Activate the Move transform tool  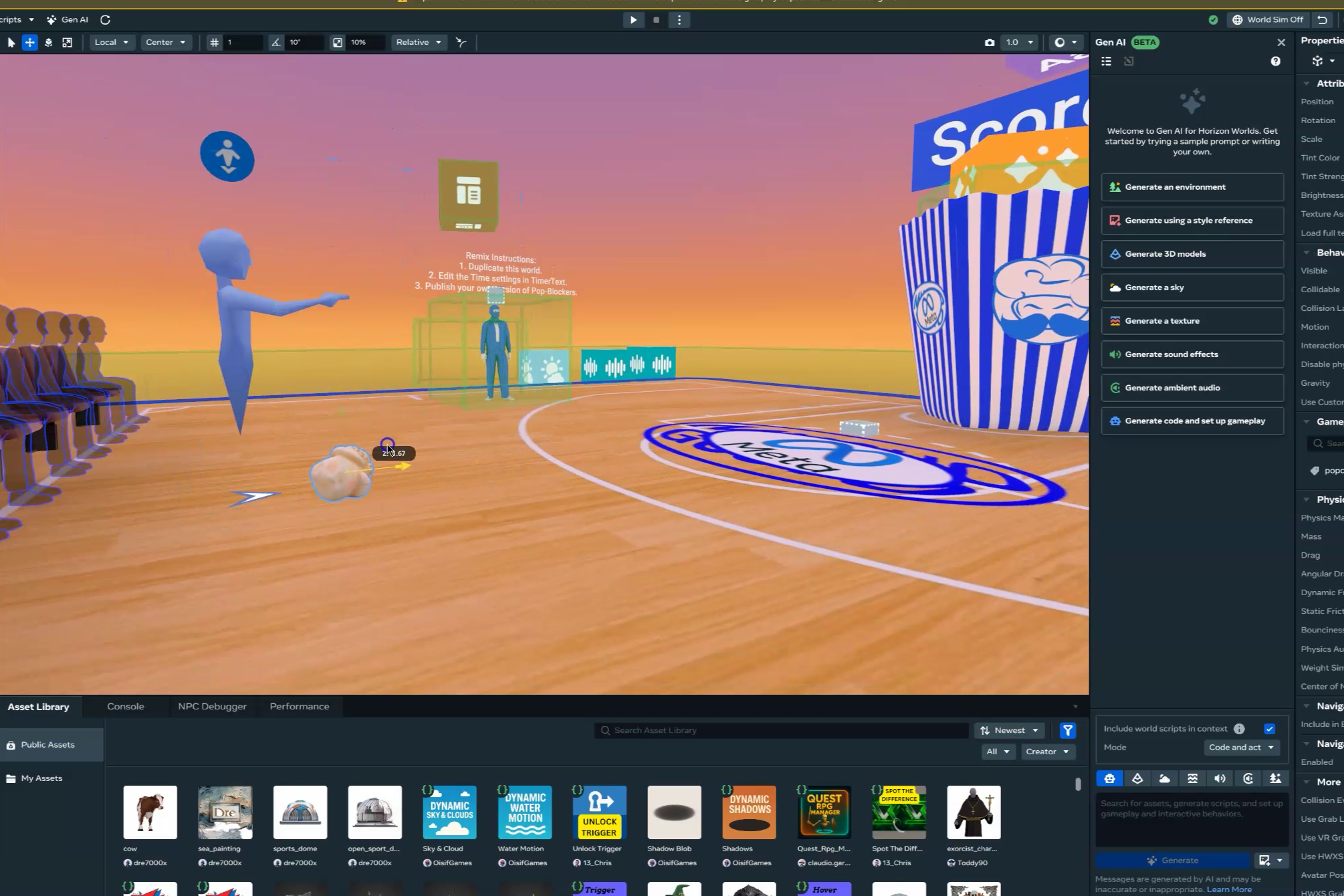click(x=29, y=42)
